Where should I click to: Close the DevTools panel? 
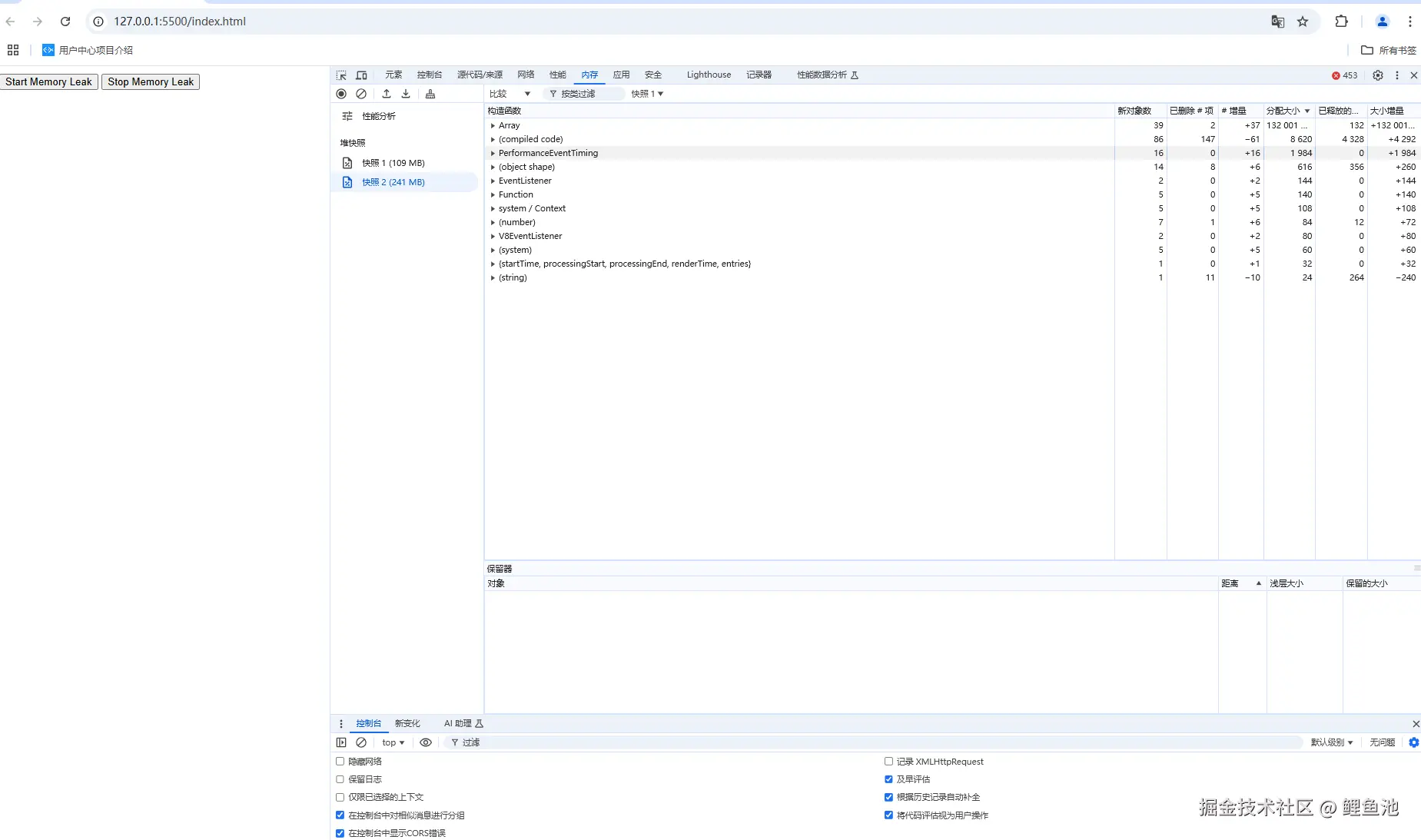click(x=1414, y=75)
